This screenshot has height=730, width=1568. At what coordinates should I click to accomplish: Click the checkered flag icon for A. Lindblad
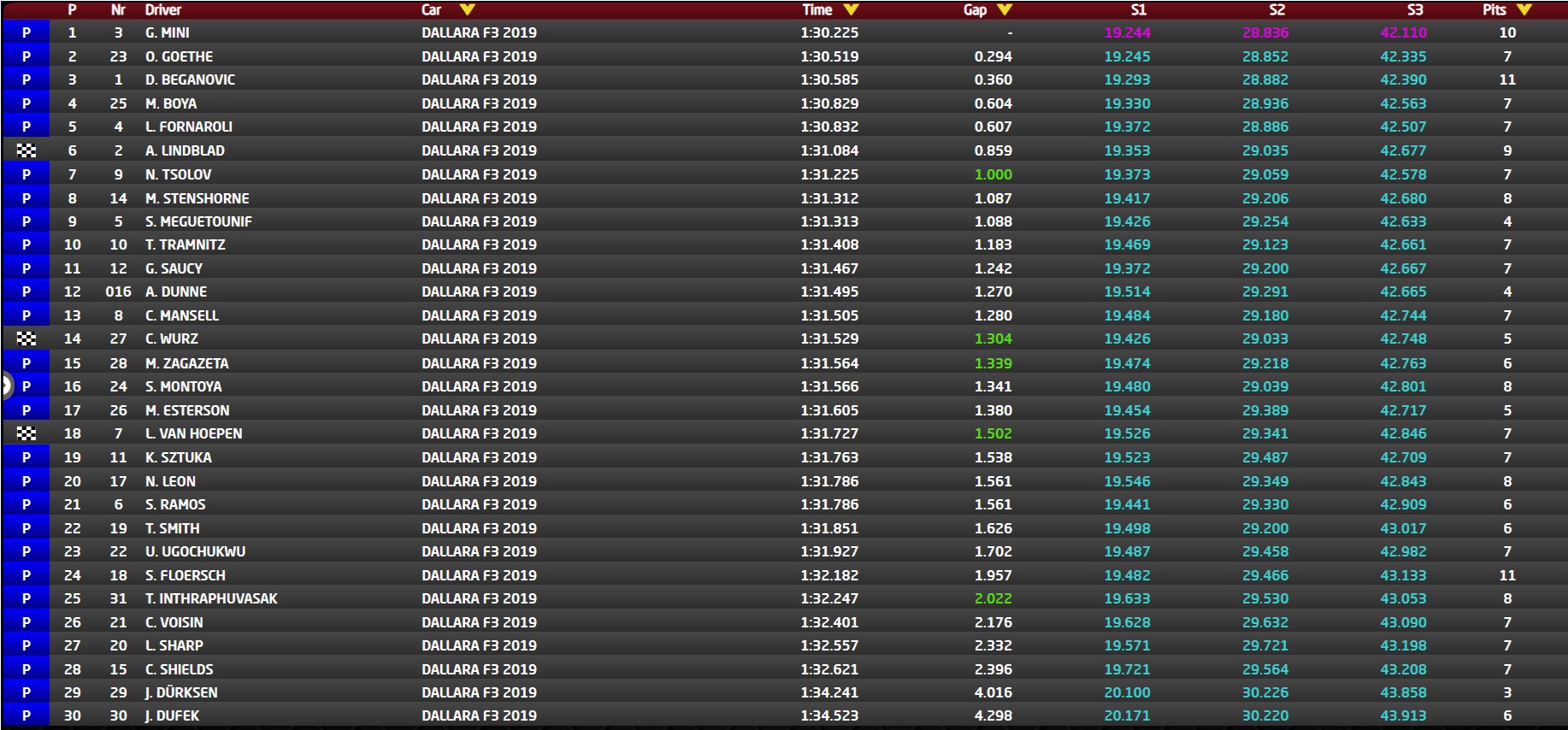click(27, 150)
